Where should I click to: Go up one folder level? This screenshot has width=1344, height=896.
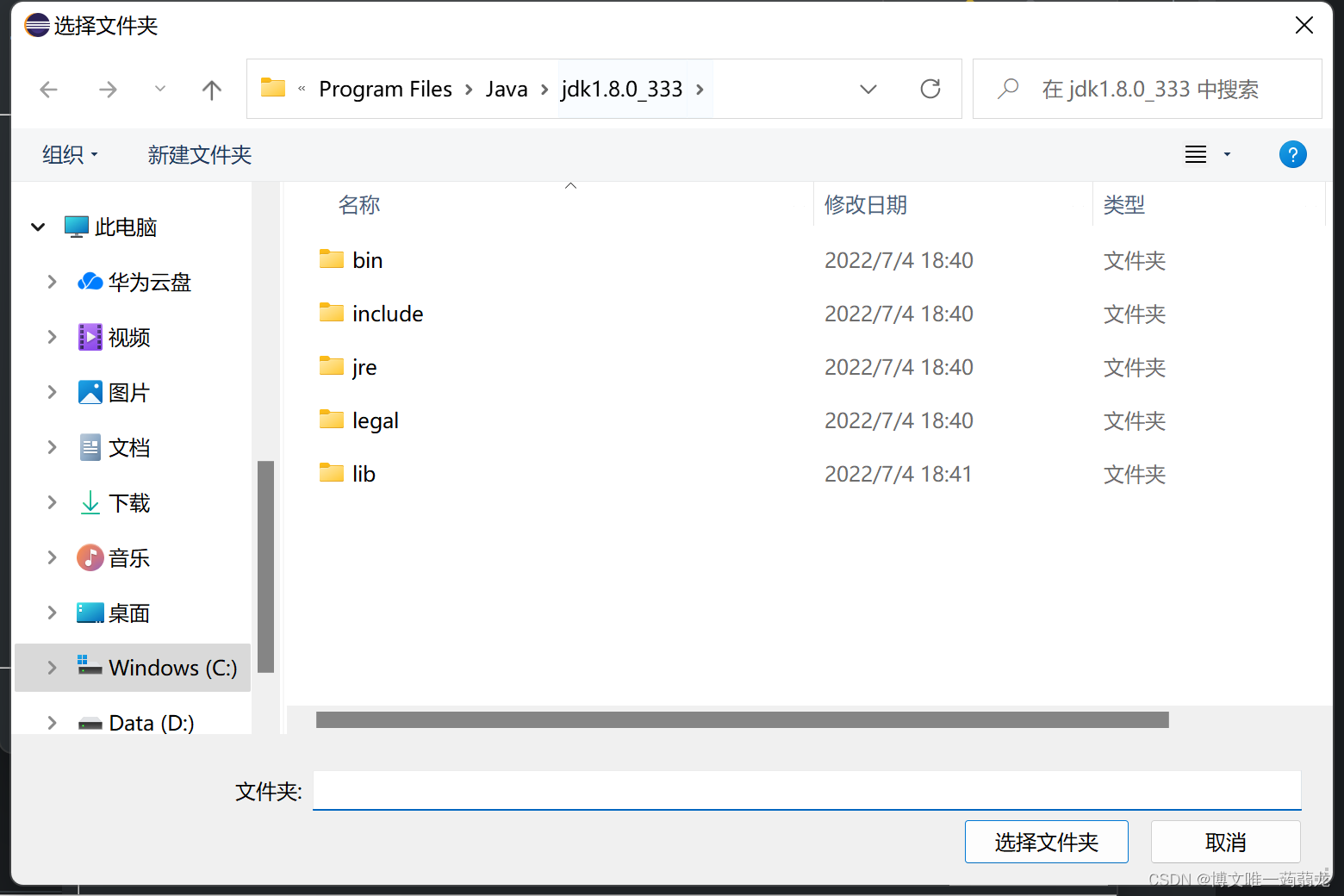[x=212, y=90]
